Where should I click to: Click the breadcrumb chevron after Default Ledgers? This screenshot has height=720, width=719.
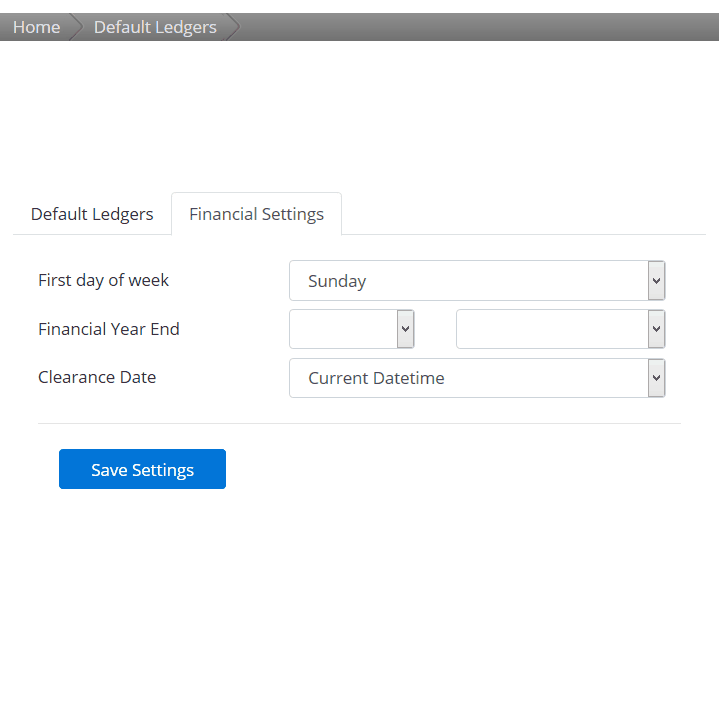coord(233,27)
